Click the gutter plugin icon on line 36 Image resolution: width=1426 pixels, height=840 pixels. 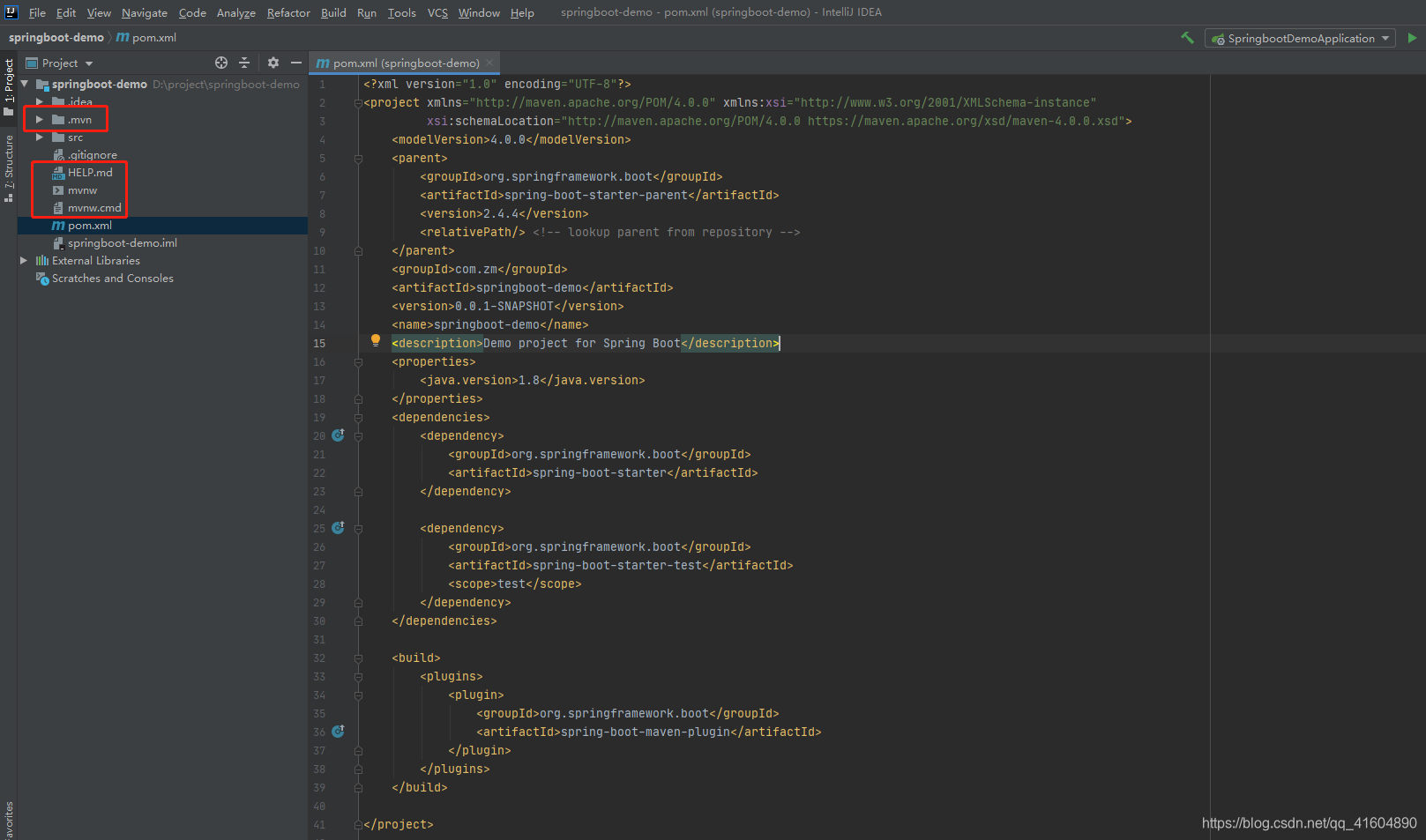pyautogui.click(x=338, y=732)
